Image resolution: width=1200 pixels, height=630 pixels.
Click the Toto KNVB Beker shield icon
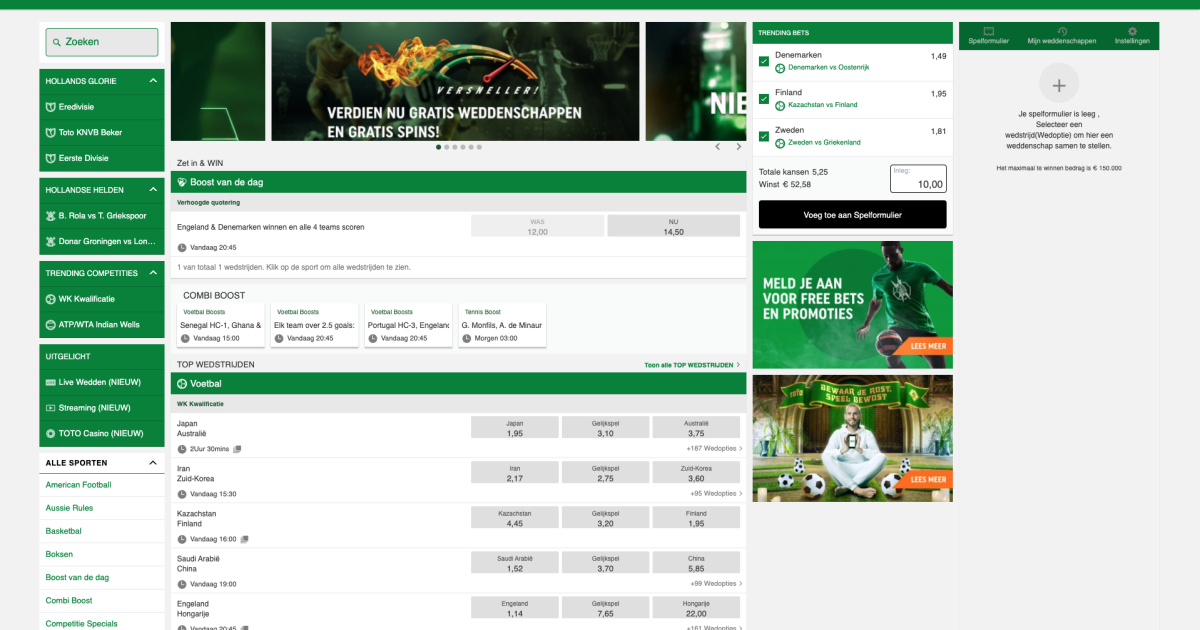coord(51,132)
